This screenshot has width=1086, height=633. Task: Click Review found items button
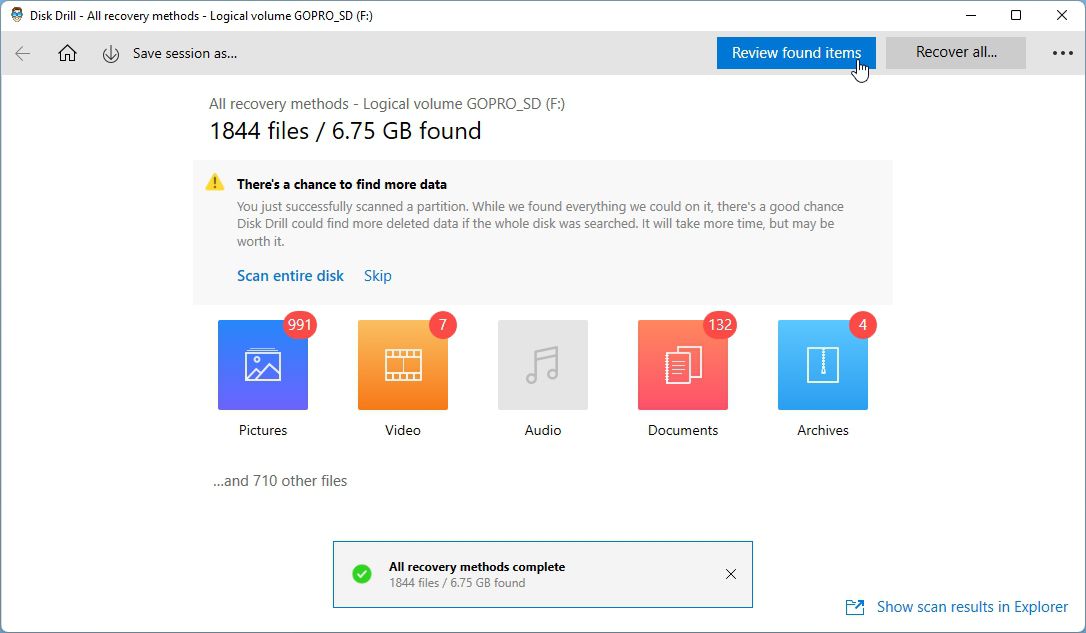tap(796, 53)
